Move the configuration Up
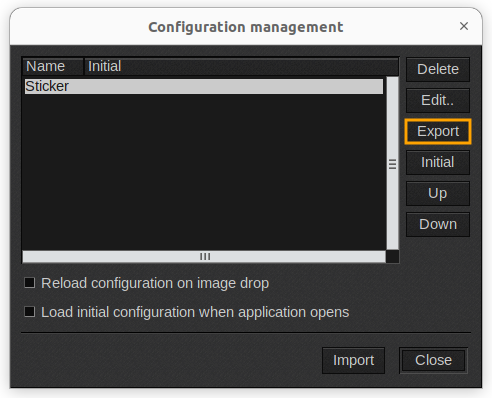 click(x=438, y=193)
